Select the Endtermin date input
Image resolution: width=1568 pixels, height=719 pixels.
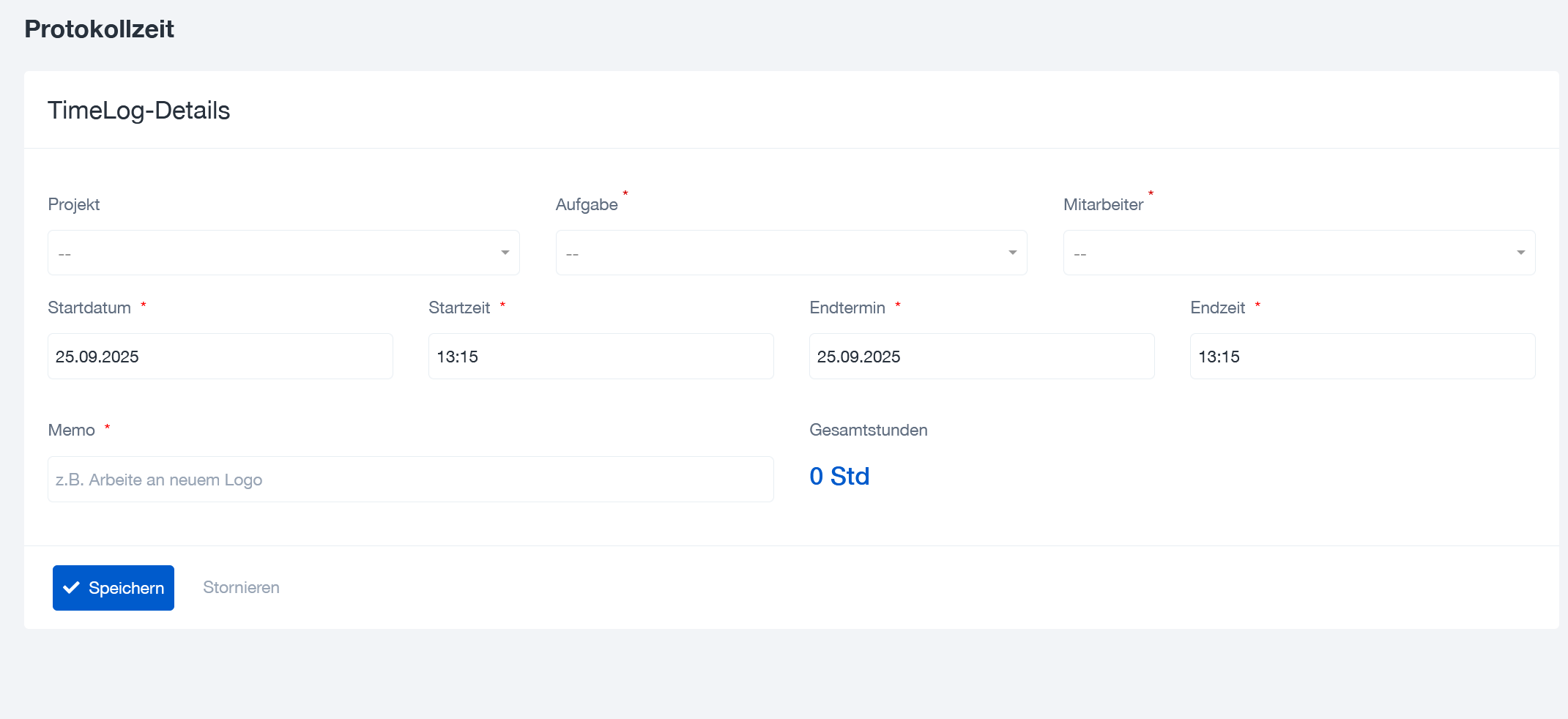click(981, 357)
